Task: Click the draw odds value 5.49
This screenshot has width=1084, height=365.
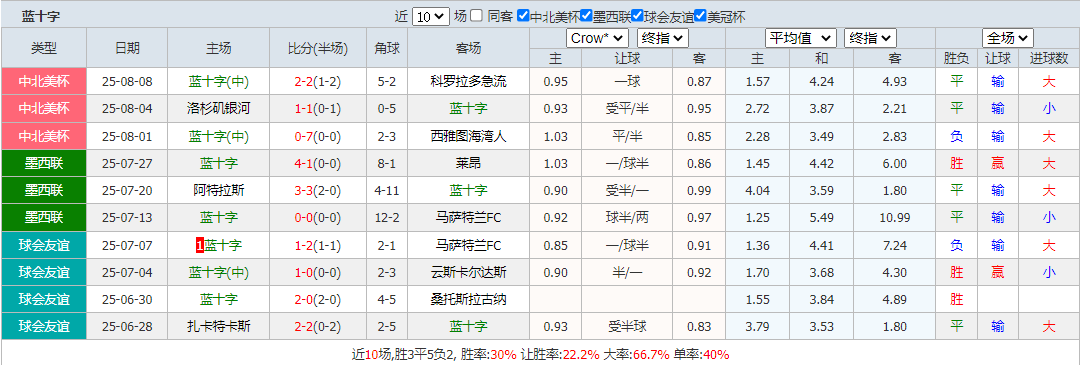Action: tap(821, 218)
